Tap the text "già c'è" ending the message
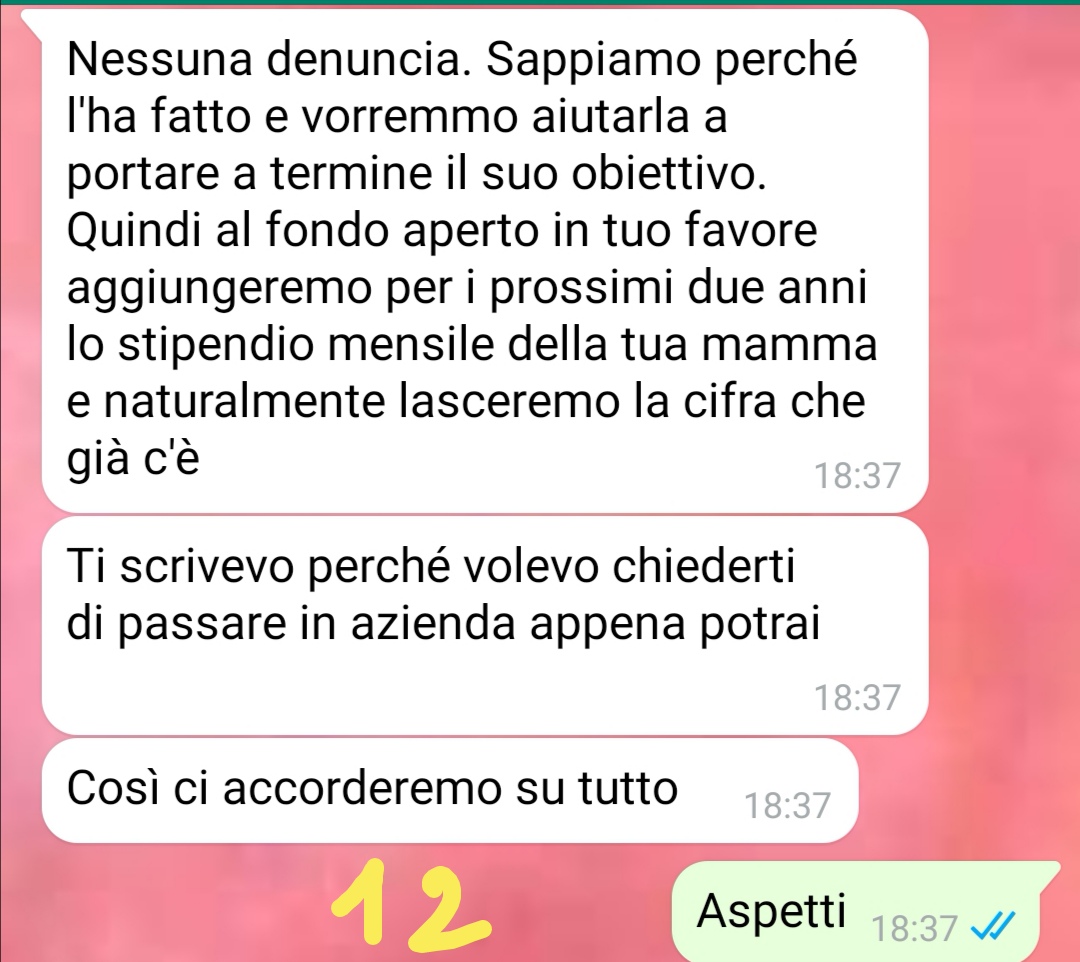1080x962 pixels. tap(134, 458)
